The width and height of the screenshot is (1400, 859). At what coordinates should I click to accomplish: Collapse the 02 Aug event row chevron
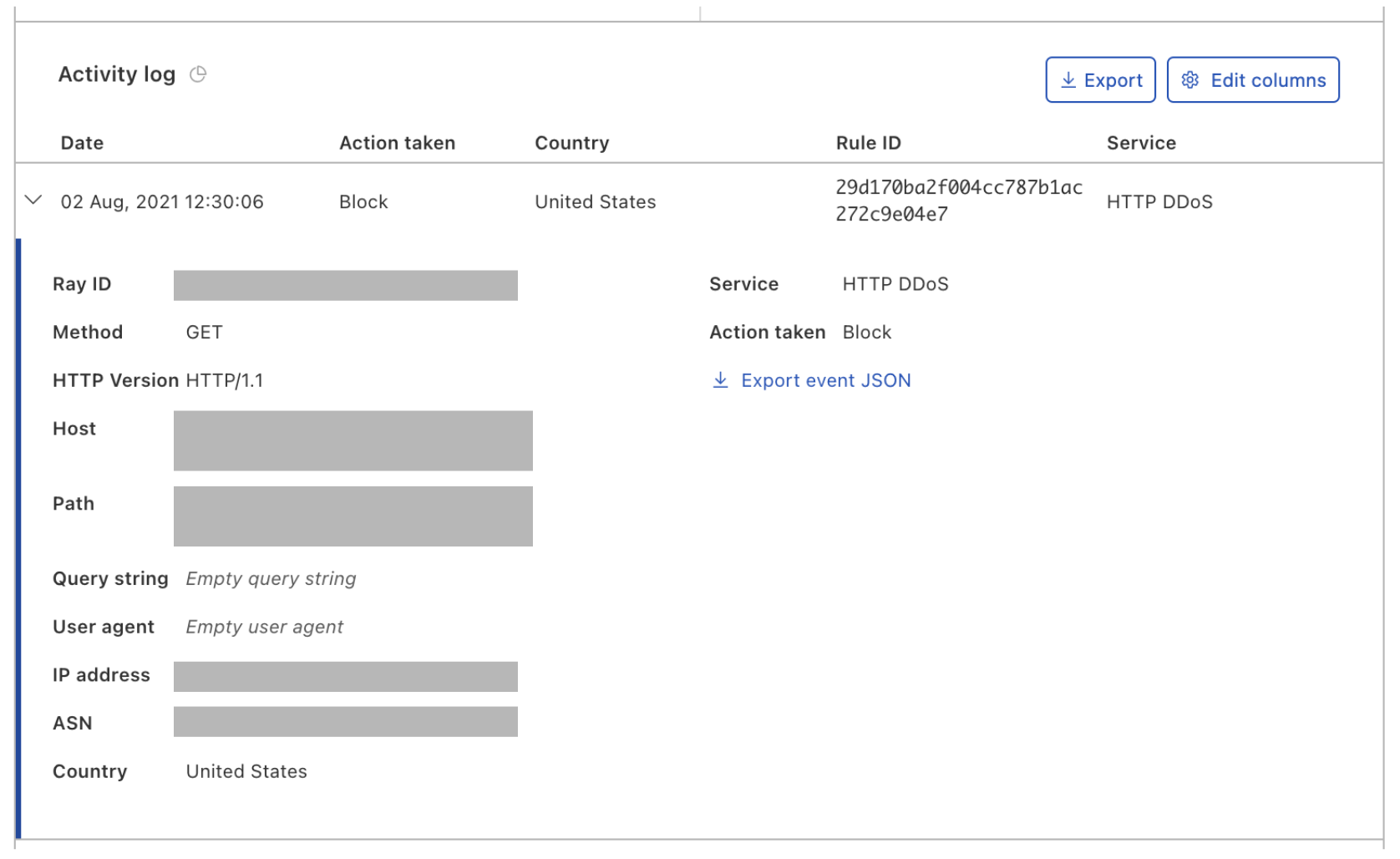33,201
